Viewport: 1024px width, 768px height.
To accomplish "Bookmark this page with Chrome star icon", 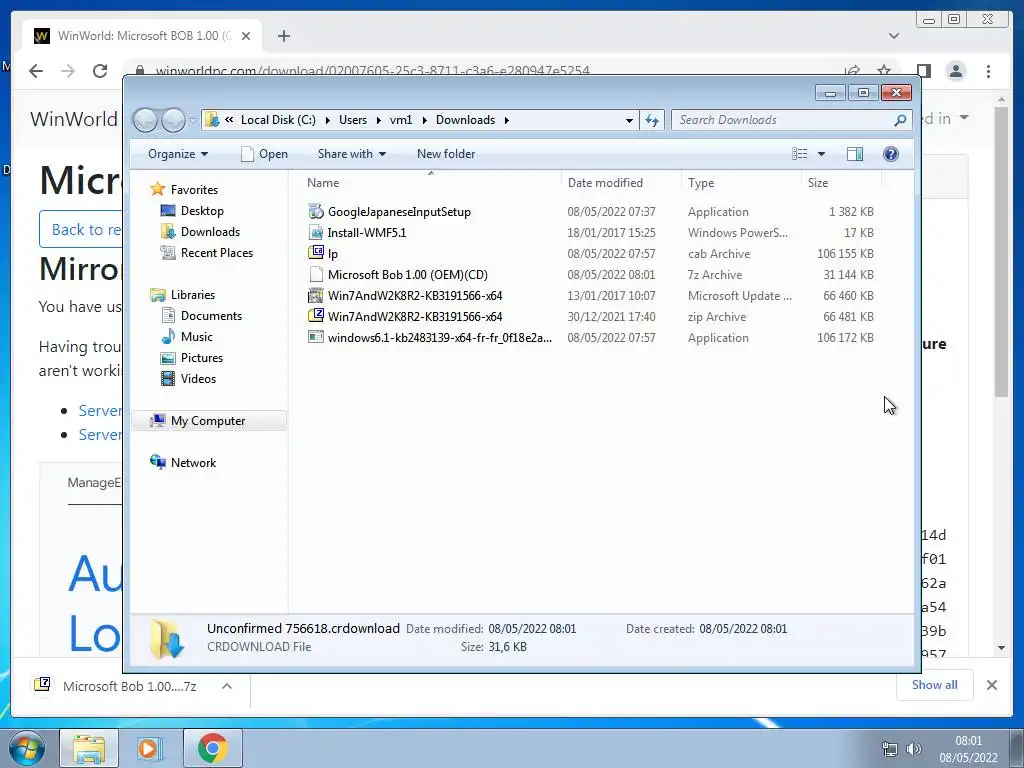I will click(884, 71).
